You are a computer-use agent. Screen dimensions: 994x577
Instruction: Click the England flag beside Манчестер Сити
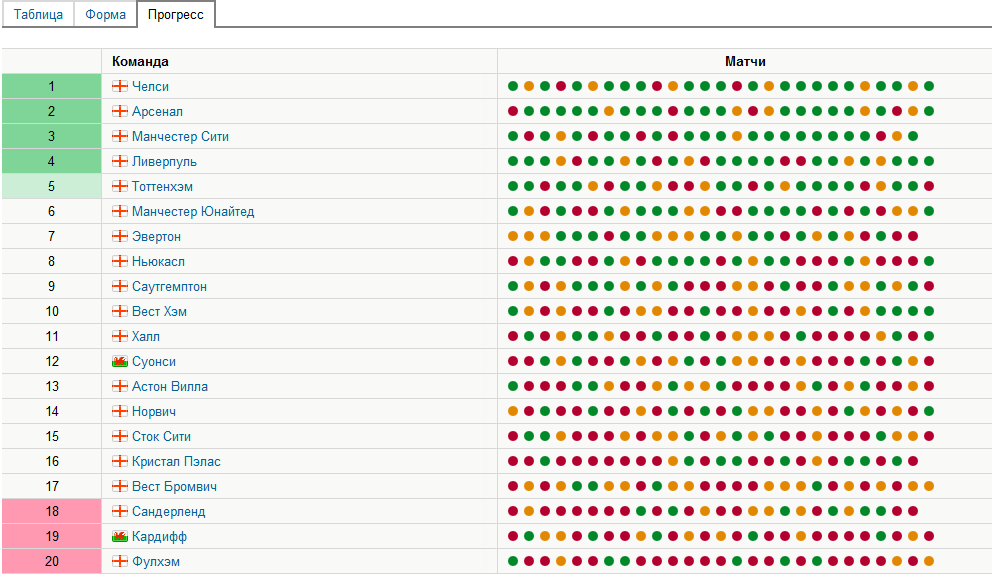120,136
